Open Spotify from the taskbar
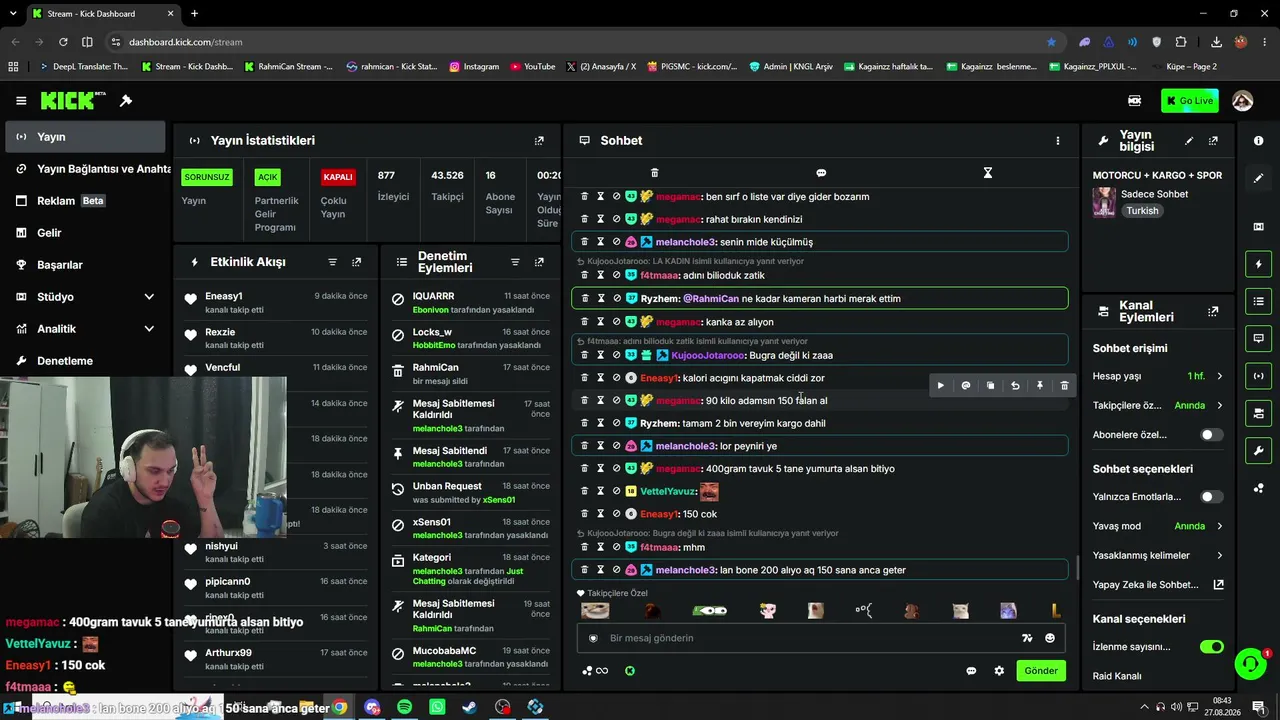 [404, 707]
